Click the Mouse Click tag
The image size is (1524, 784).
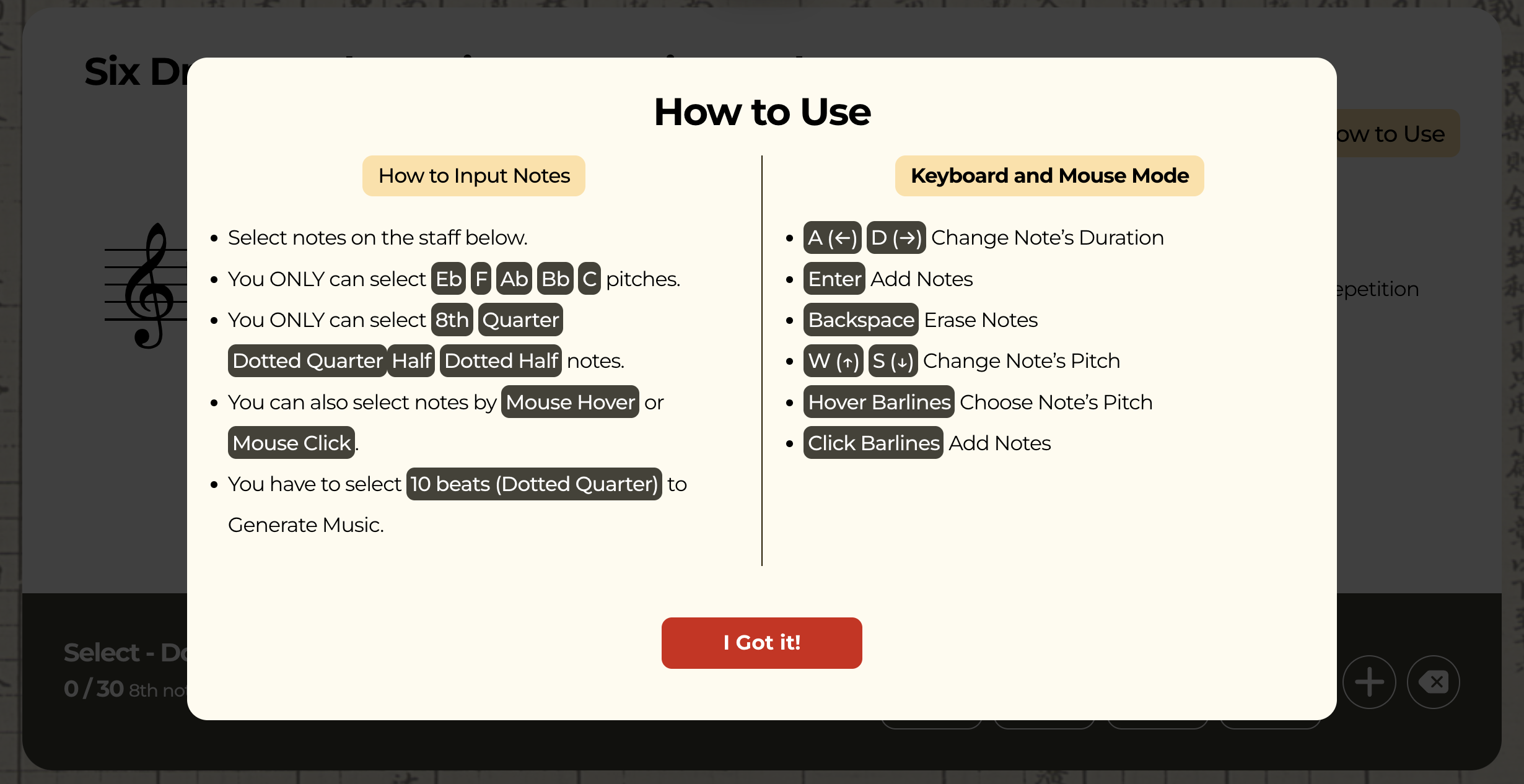tap(291, 443)
